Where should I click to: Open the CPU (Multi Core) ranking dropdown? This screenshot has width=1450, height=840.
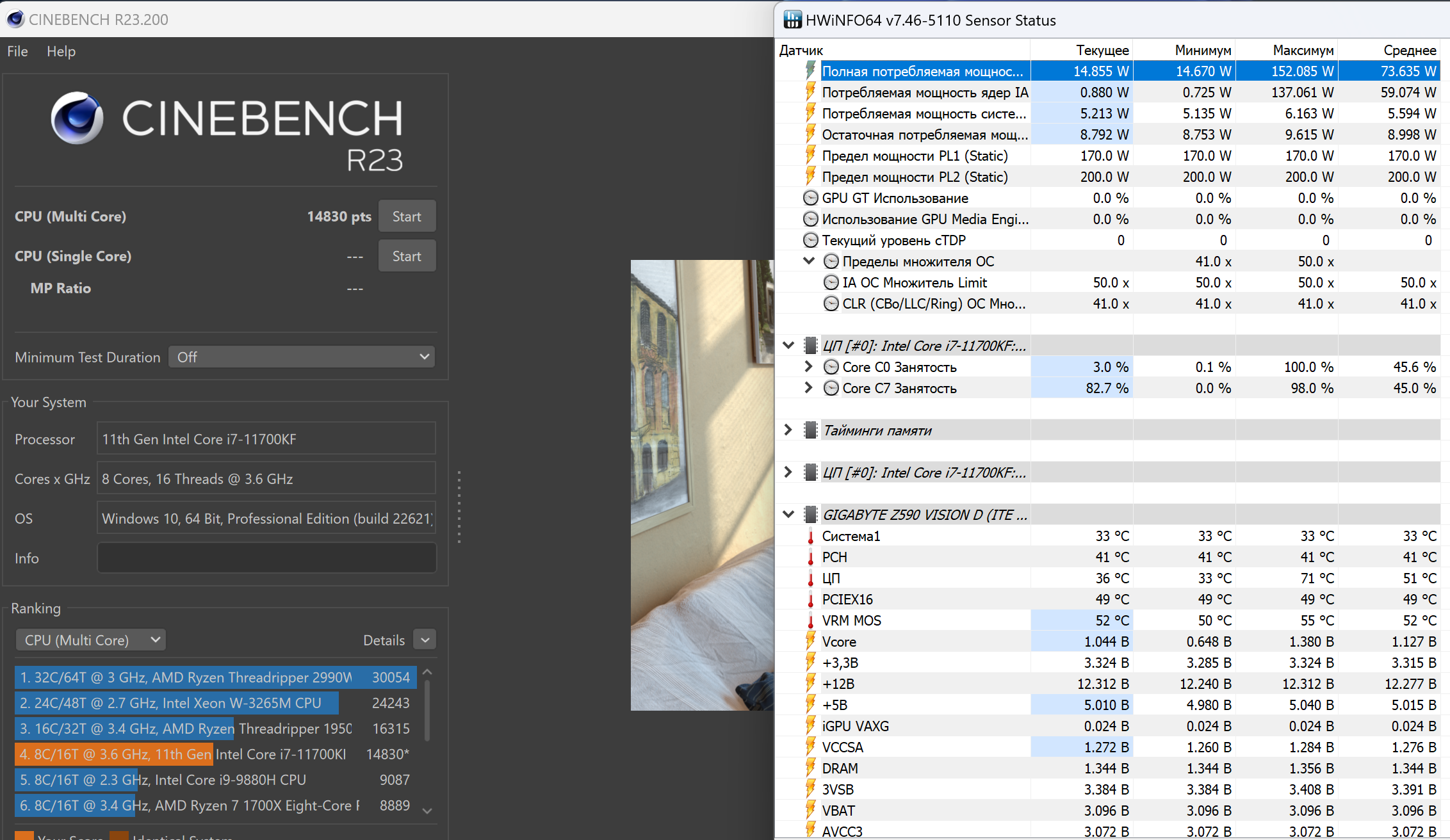tap(90, 640)
